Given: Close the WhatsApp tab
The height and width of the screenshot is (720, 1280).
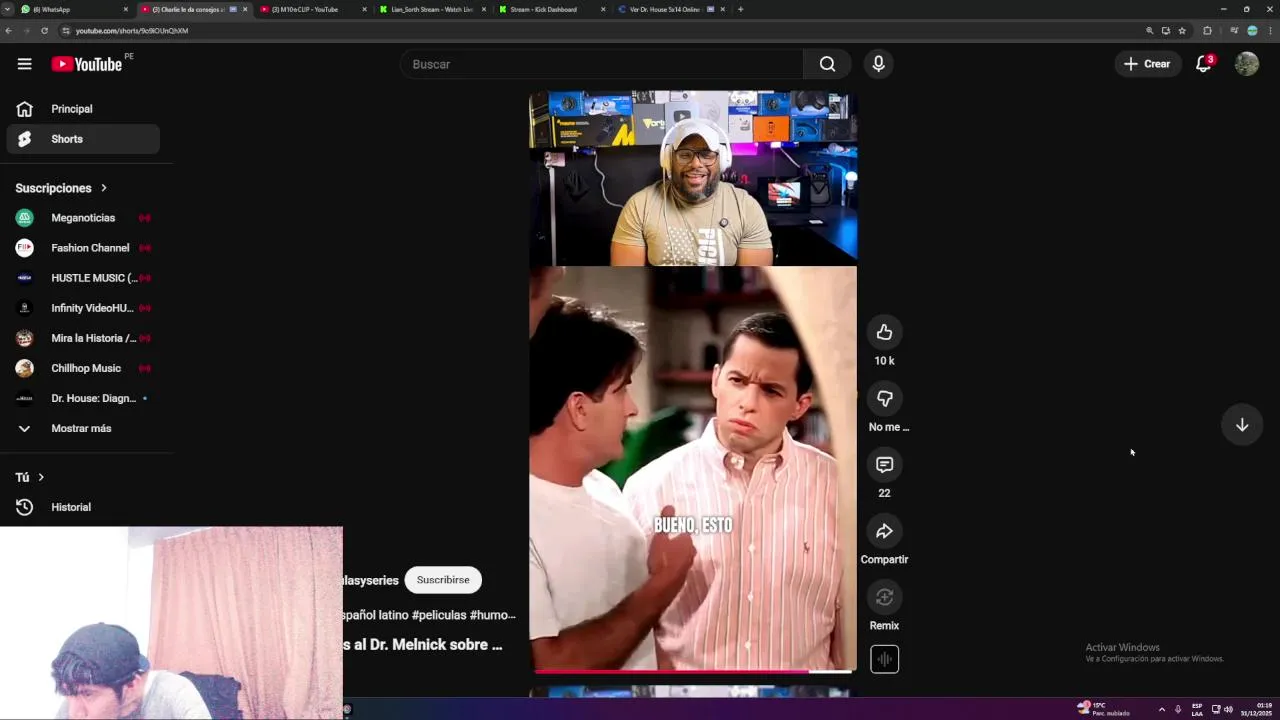Looking at the screenshot, I should pyautogui.click(x=126, y=9).
